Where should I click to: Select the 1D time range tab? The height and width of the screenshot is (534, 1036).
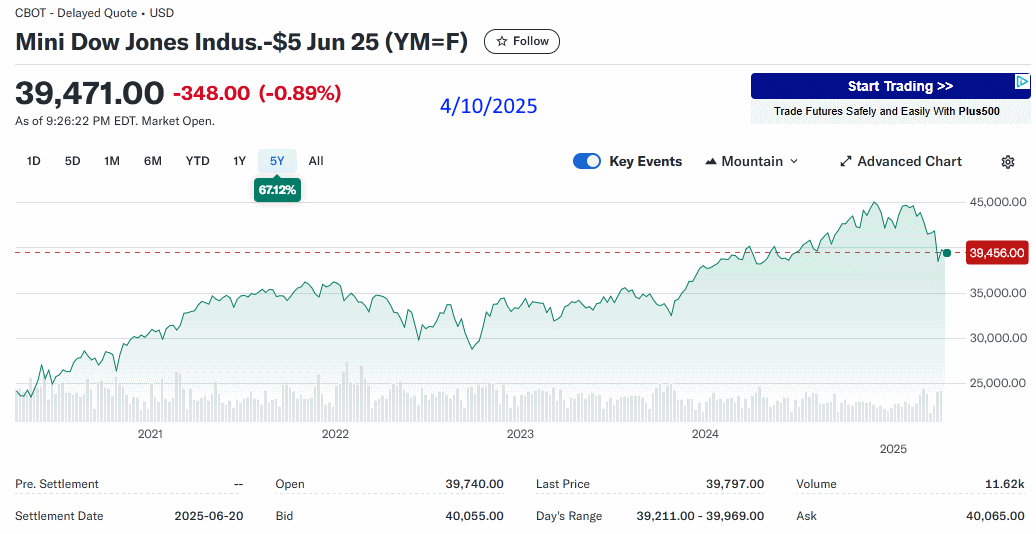34,161
